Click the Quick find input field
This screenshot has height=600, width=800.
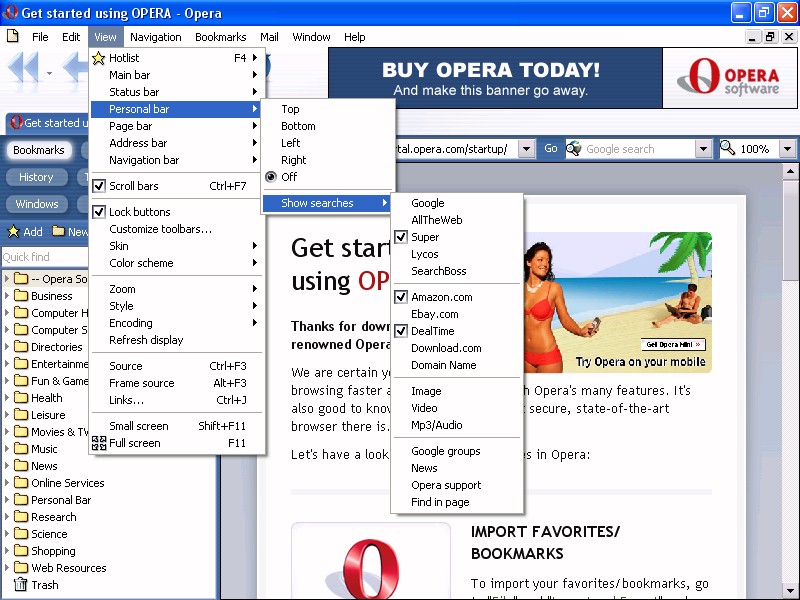tap(40, 257)
